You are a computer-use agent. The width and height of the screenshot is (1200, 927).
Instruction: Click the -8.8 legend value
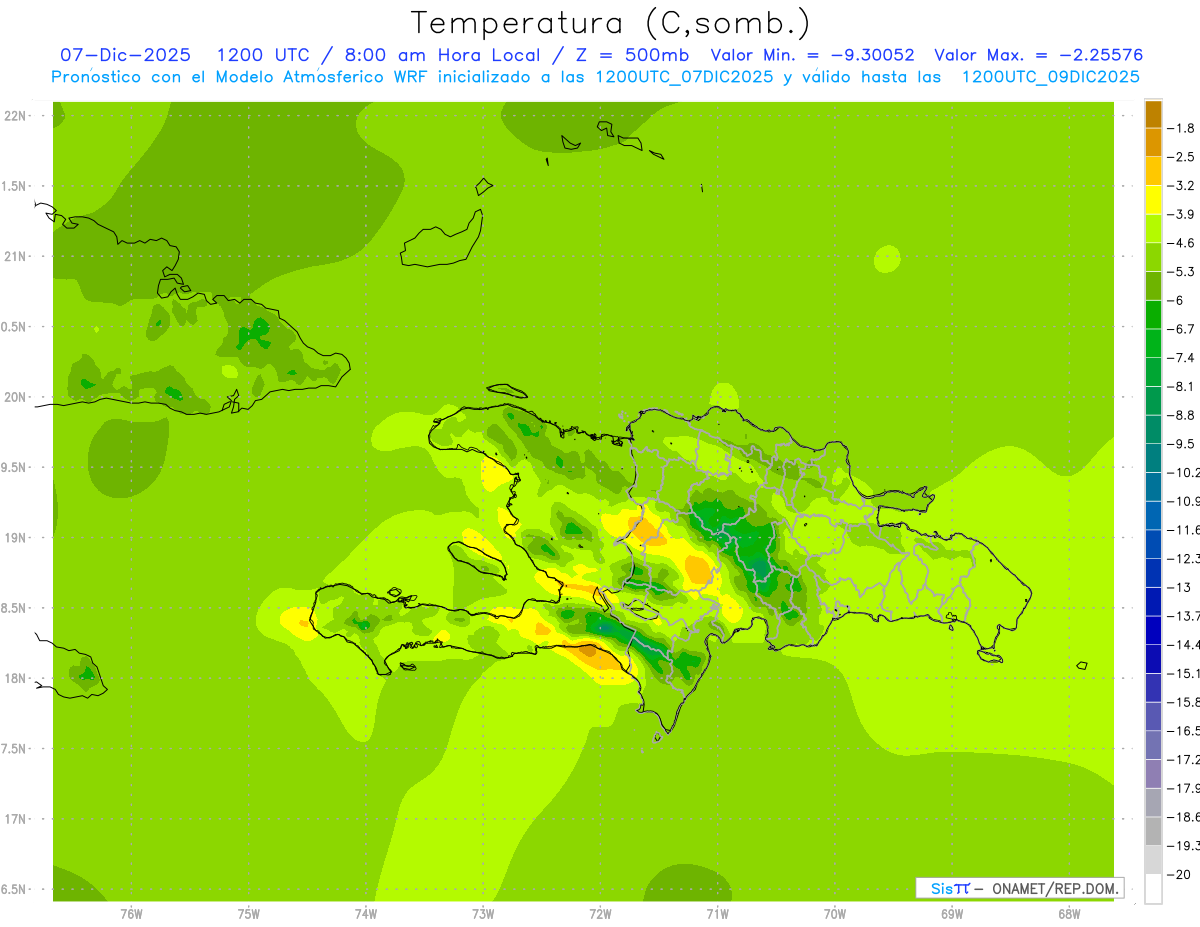(1181, 415)
